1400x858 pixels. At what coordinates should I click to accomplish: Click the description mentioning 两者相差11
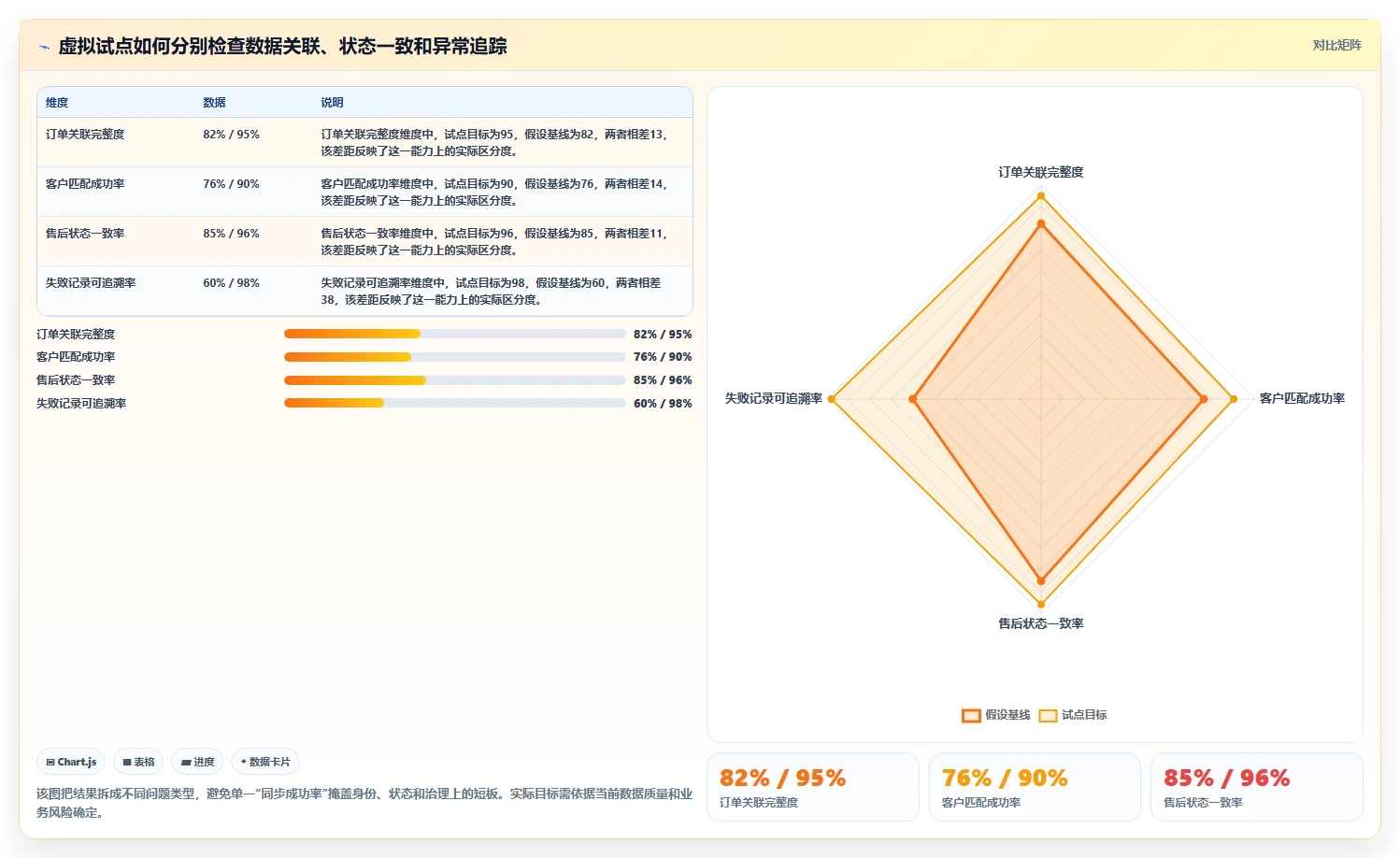496,241
